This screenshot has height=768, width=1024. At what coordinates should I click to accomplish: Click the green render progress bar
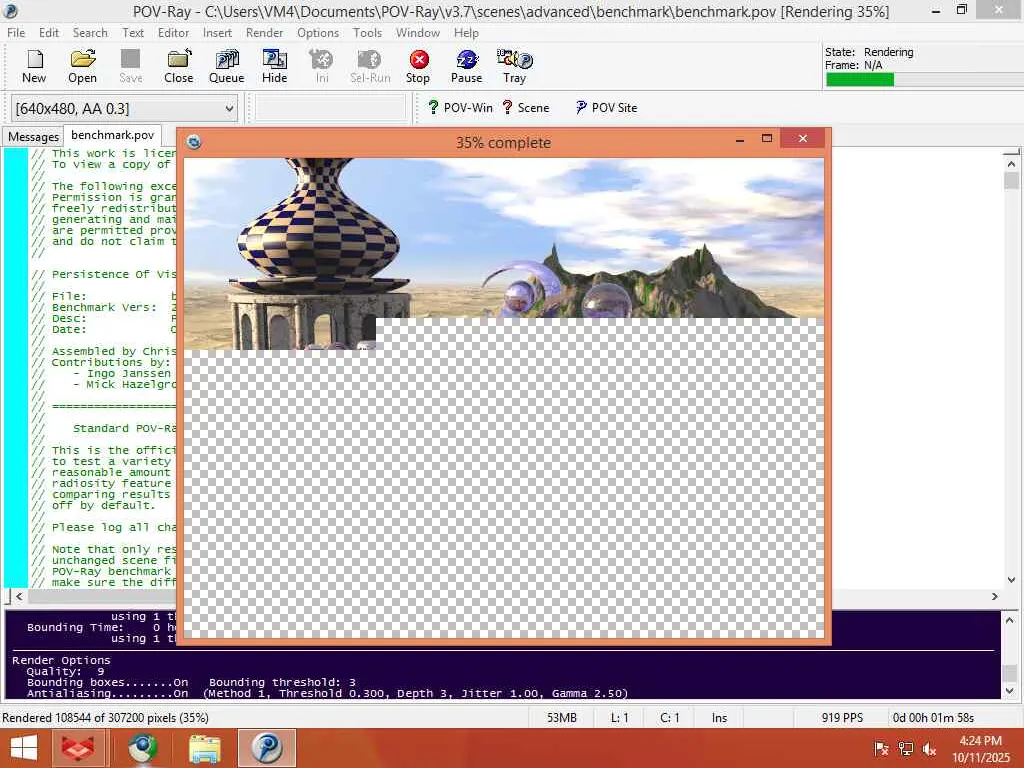(x=859, y=80)
